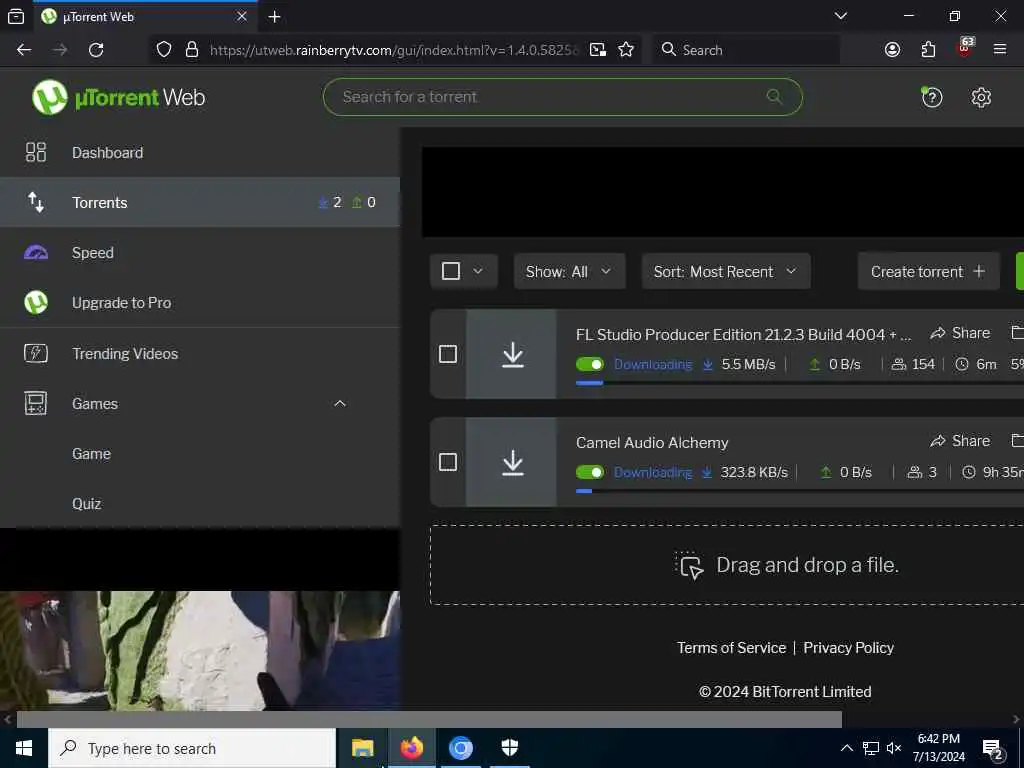Click download arrow tile for FL Studio torrent
1024x768 pixels.
point(512,355)
